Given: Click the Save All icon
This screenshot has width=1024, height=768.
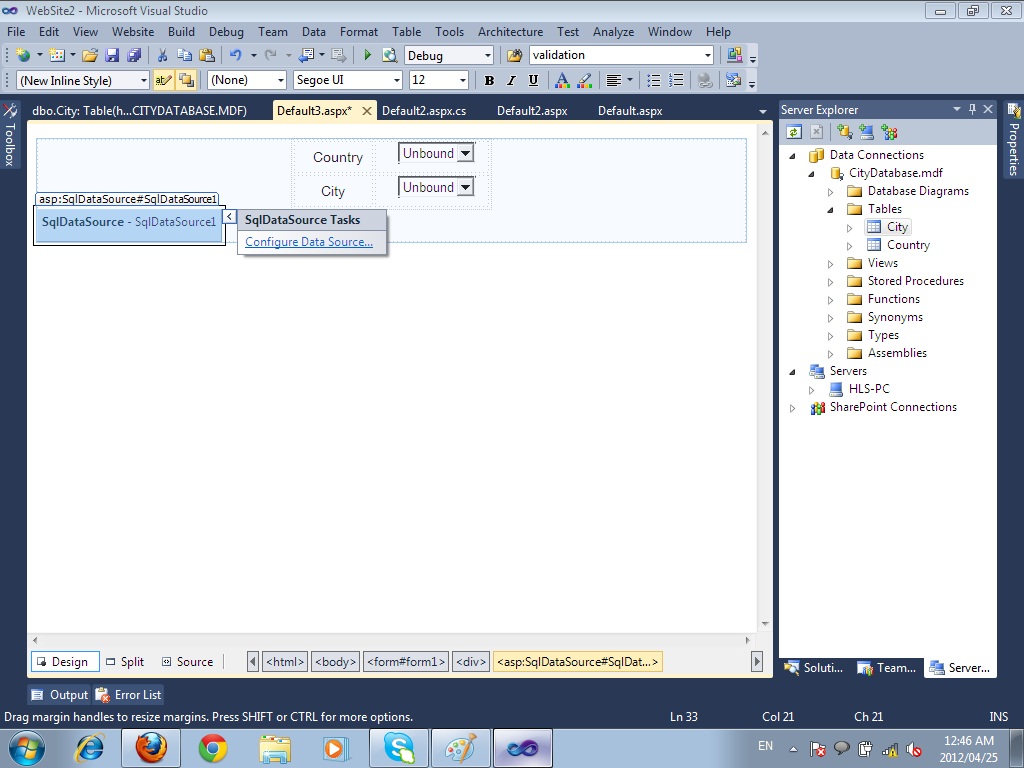Looking at the screenshot, I should pyautogui.click(x=134, y=56).
